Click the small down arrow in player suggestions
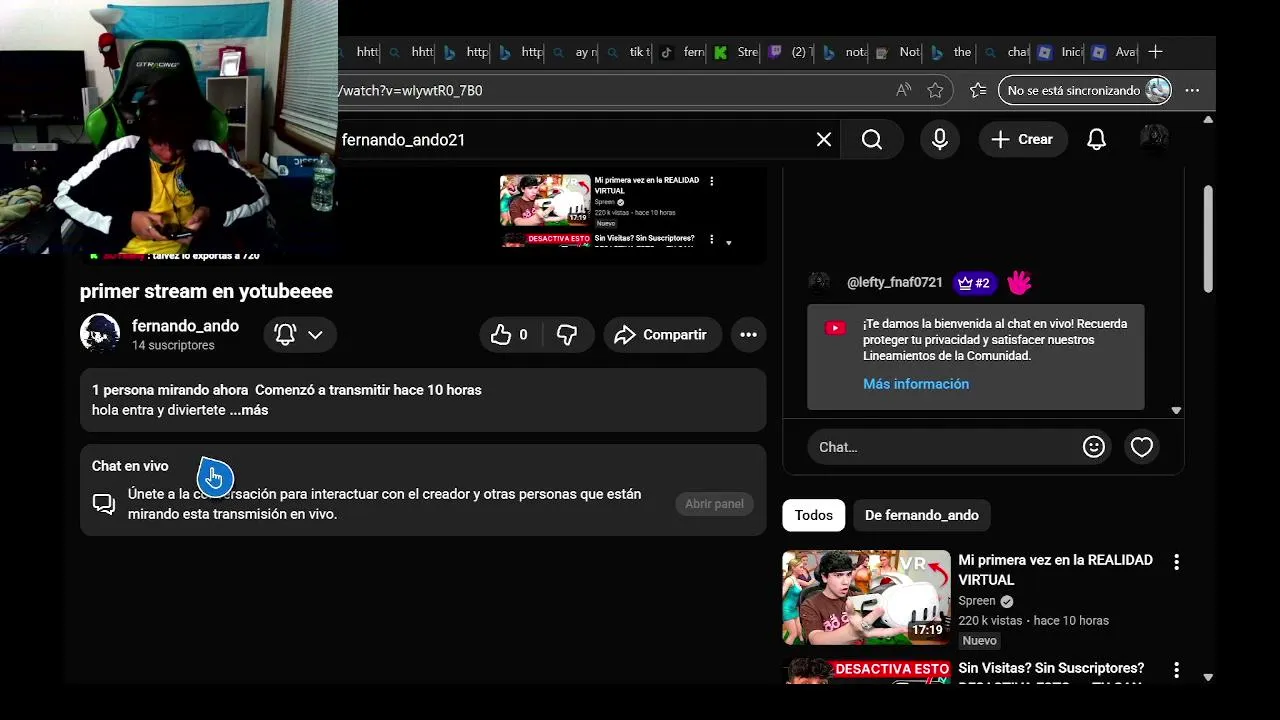The image size is (1280, 720). coord(729,243)
